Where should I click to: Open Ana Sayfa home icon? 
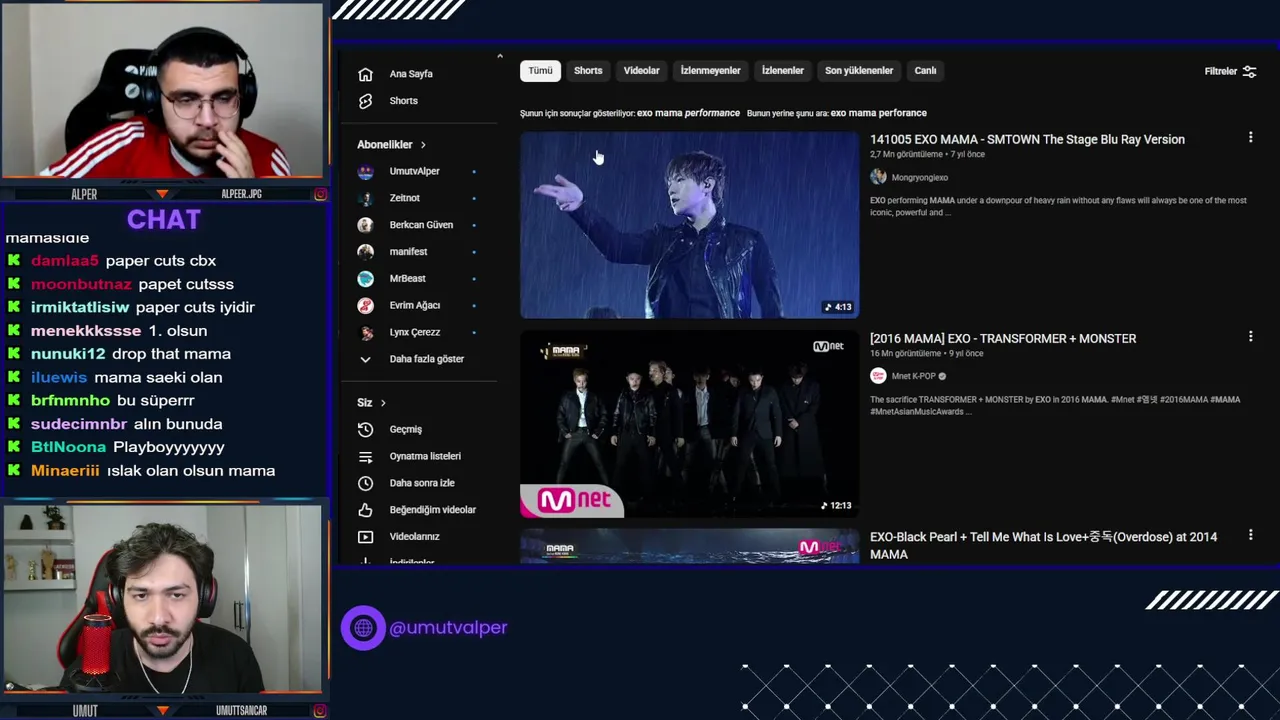click(x=365, y=74)
